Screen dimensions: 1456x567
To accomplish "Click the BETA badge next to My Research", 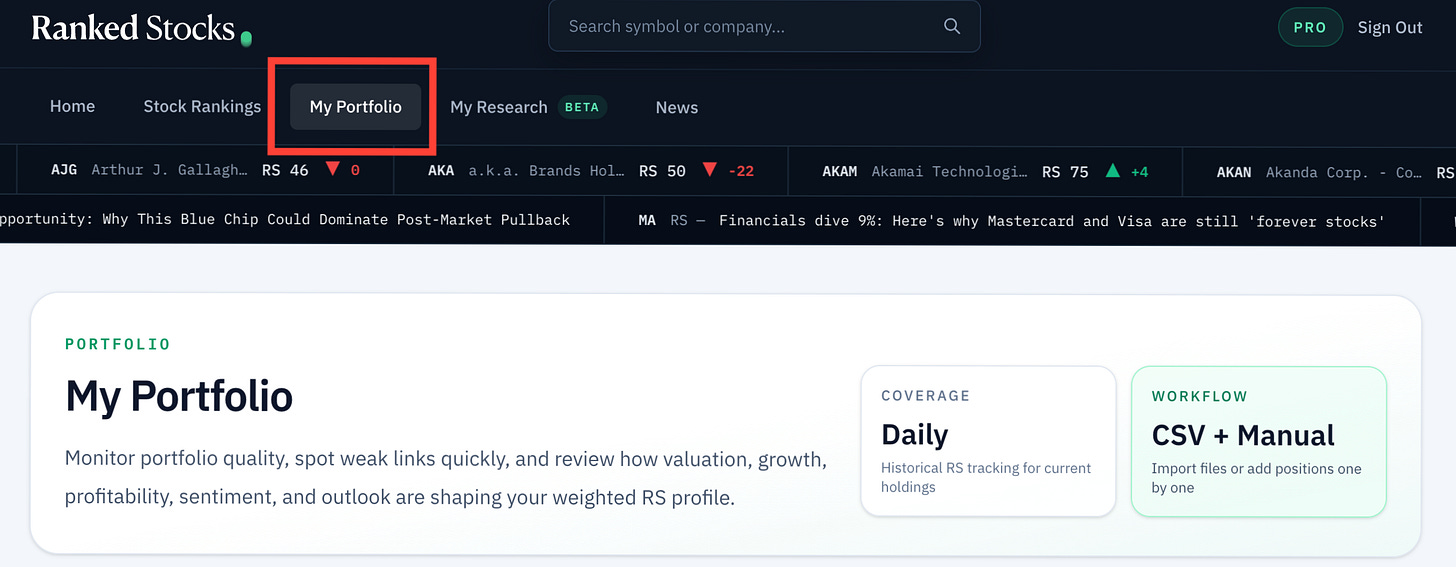I will point(582,107).
